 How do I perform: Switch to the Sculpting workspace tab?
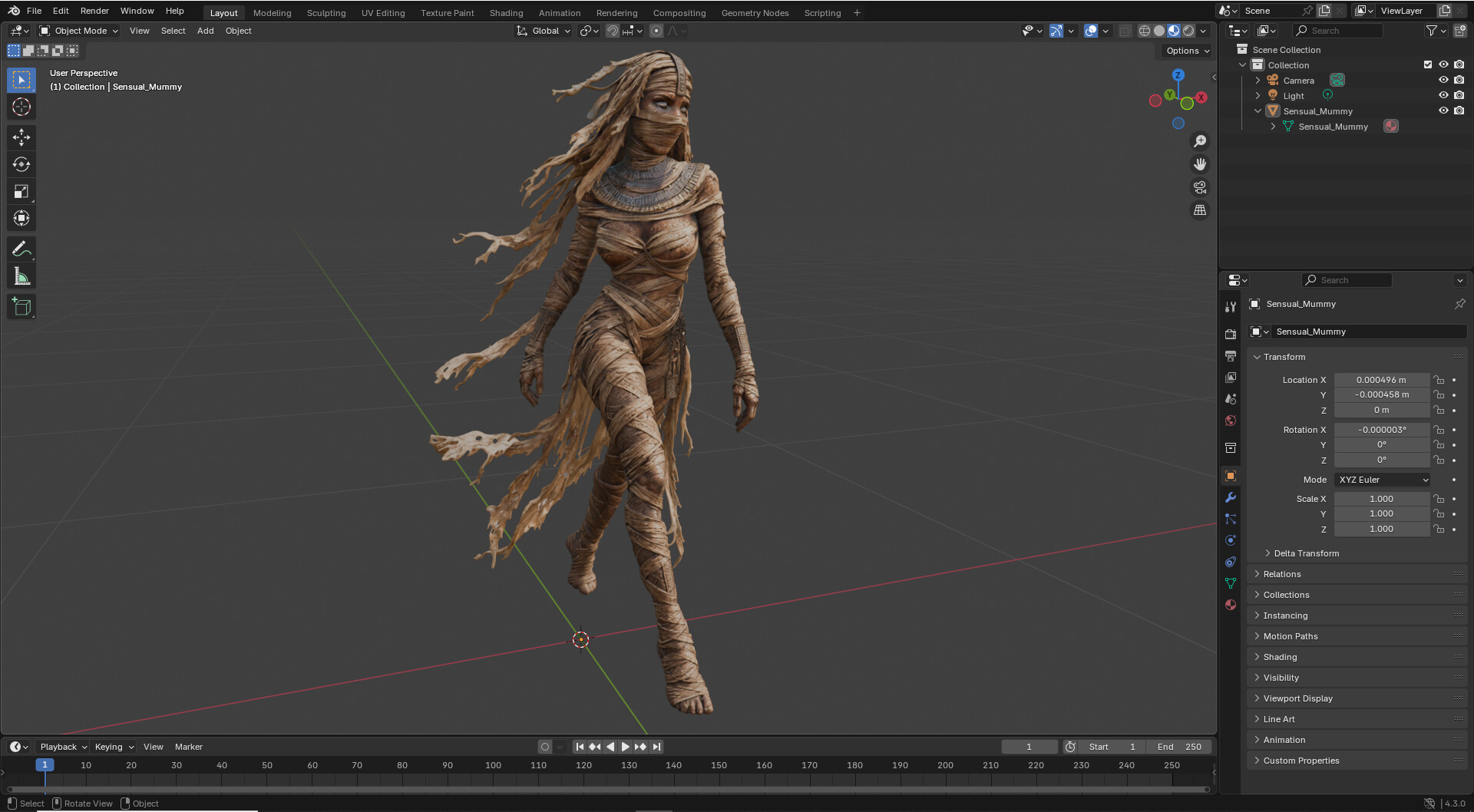click(326, 13)
